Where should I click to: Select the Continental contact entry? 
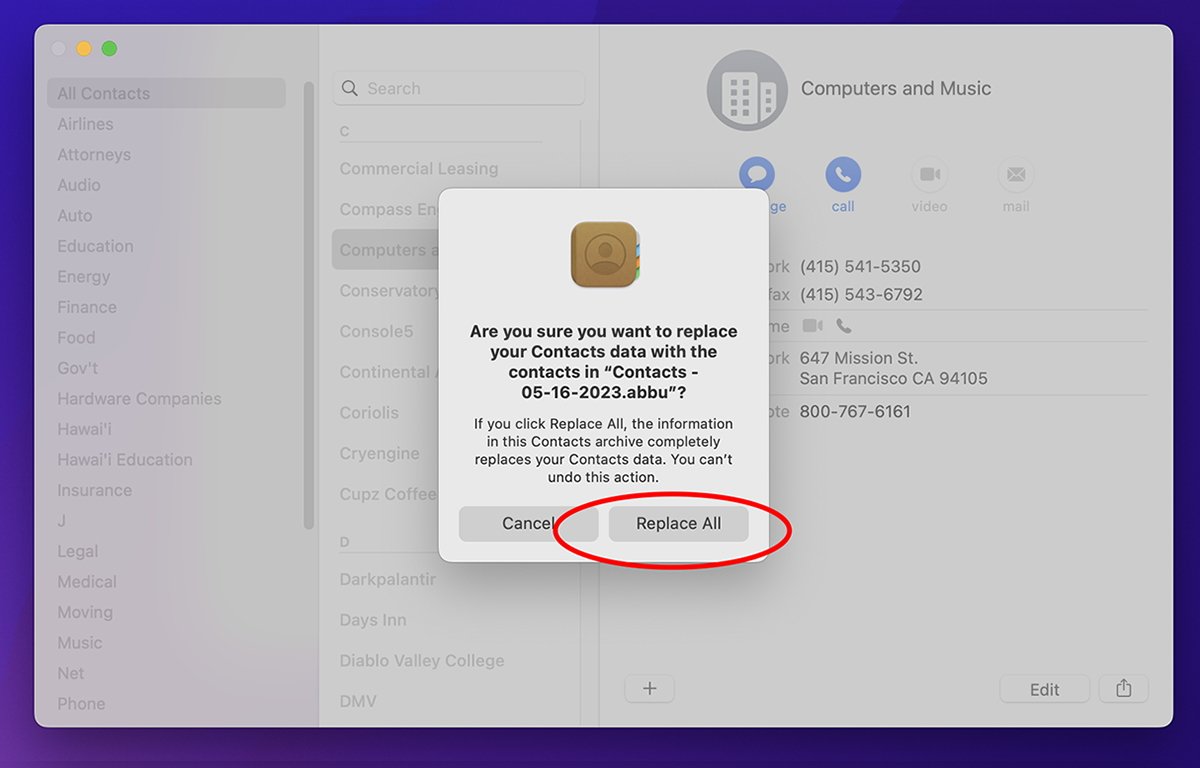tap(389, 372)
